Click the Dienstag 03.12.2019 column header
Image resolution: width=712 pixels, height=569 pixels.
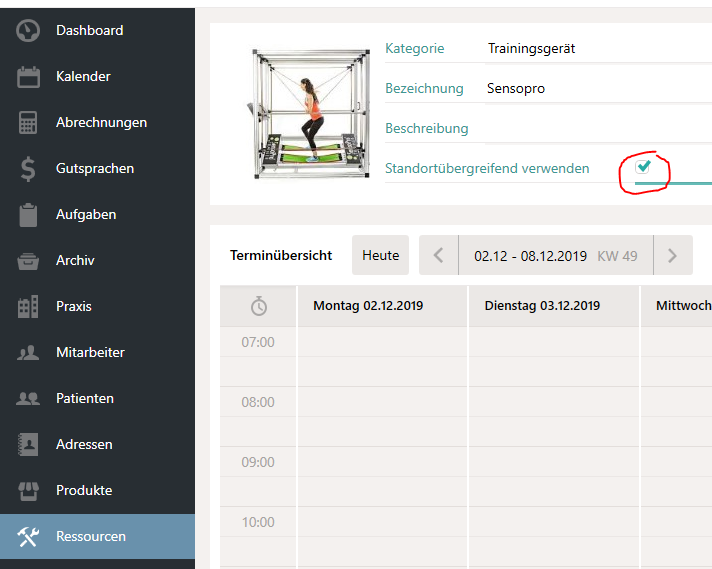click(x=554, y=306)
